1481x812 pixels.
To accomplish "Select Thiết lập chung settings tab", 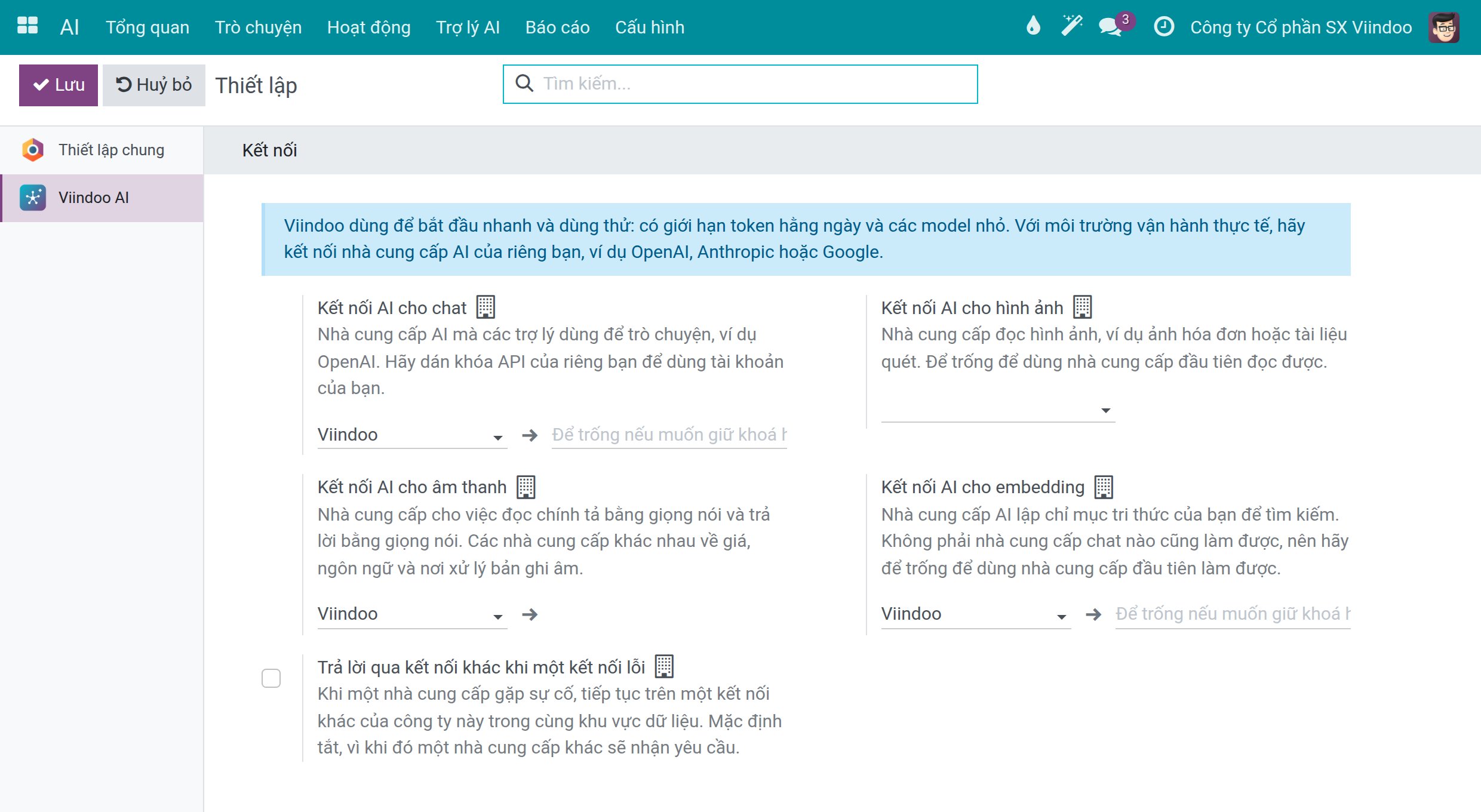I will [x=102, y=150].
